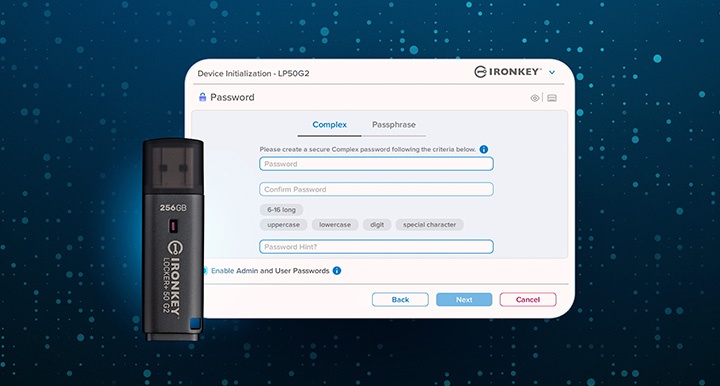Expand the IronKey dropdown chevron
720x386 pixels.
(x=552, y=73)
